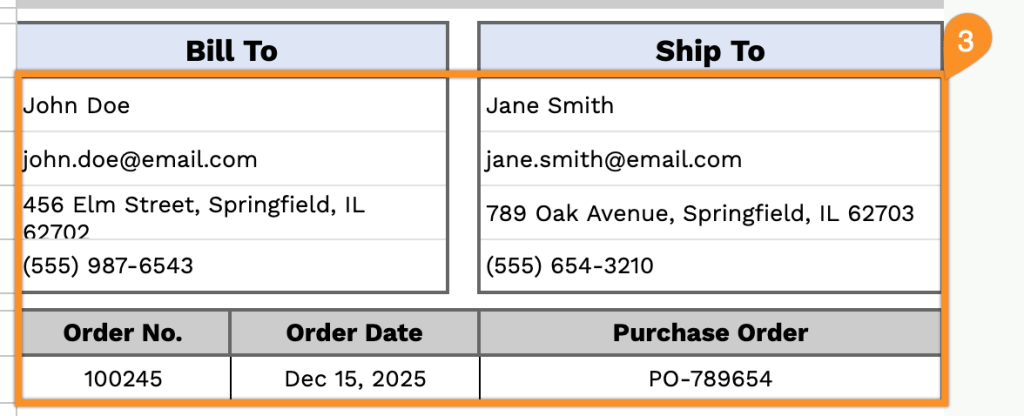Click the blank cell between John Doe and Jane Smith
This screenshot has height=416, width=1024.
pos(463,105)
